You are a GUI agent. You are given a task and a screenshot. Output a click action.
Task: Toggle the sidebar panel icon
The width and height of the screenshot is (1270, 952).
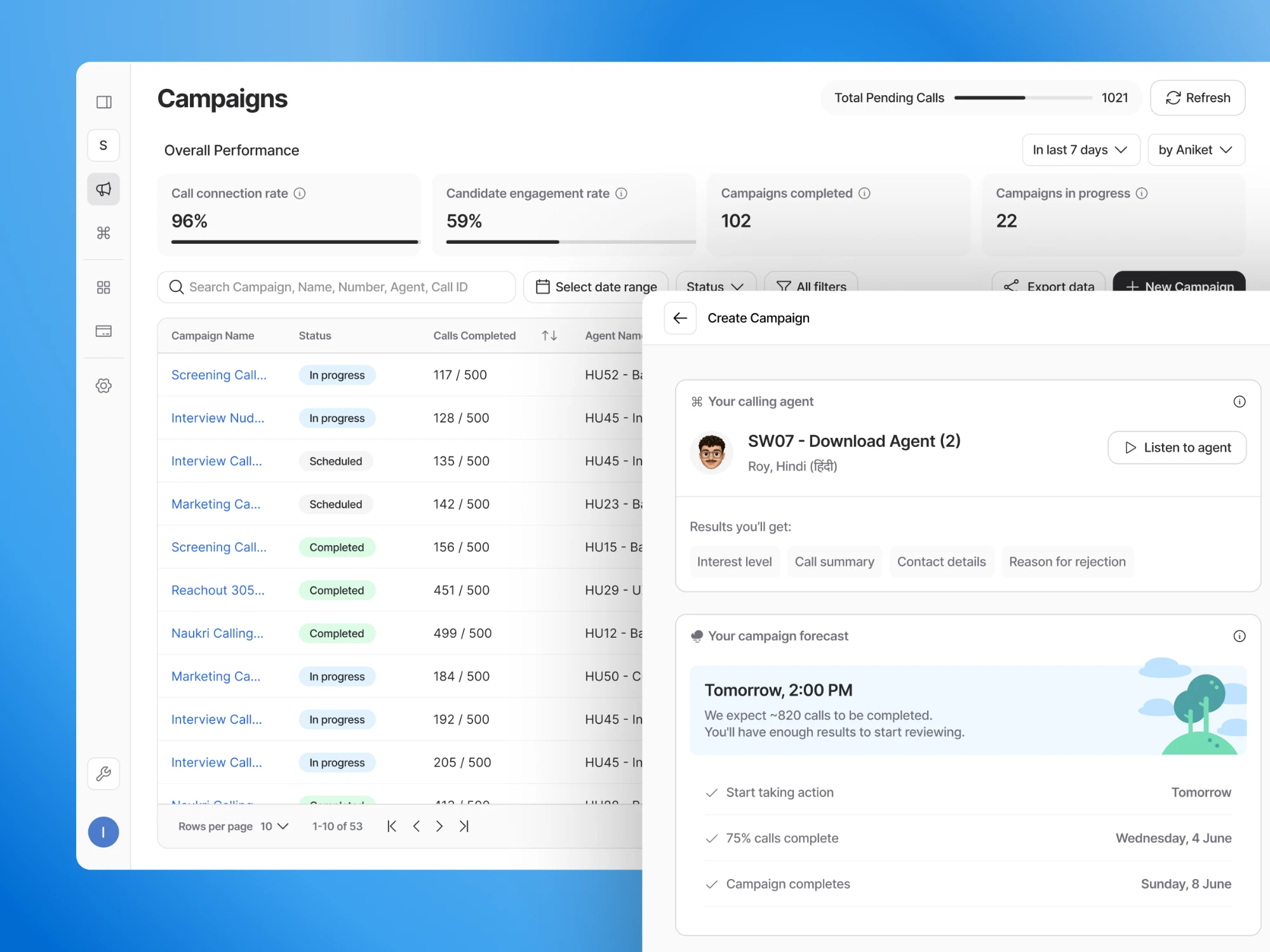pyautogui.click(x=104, y=102)
